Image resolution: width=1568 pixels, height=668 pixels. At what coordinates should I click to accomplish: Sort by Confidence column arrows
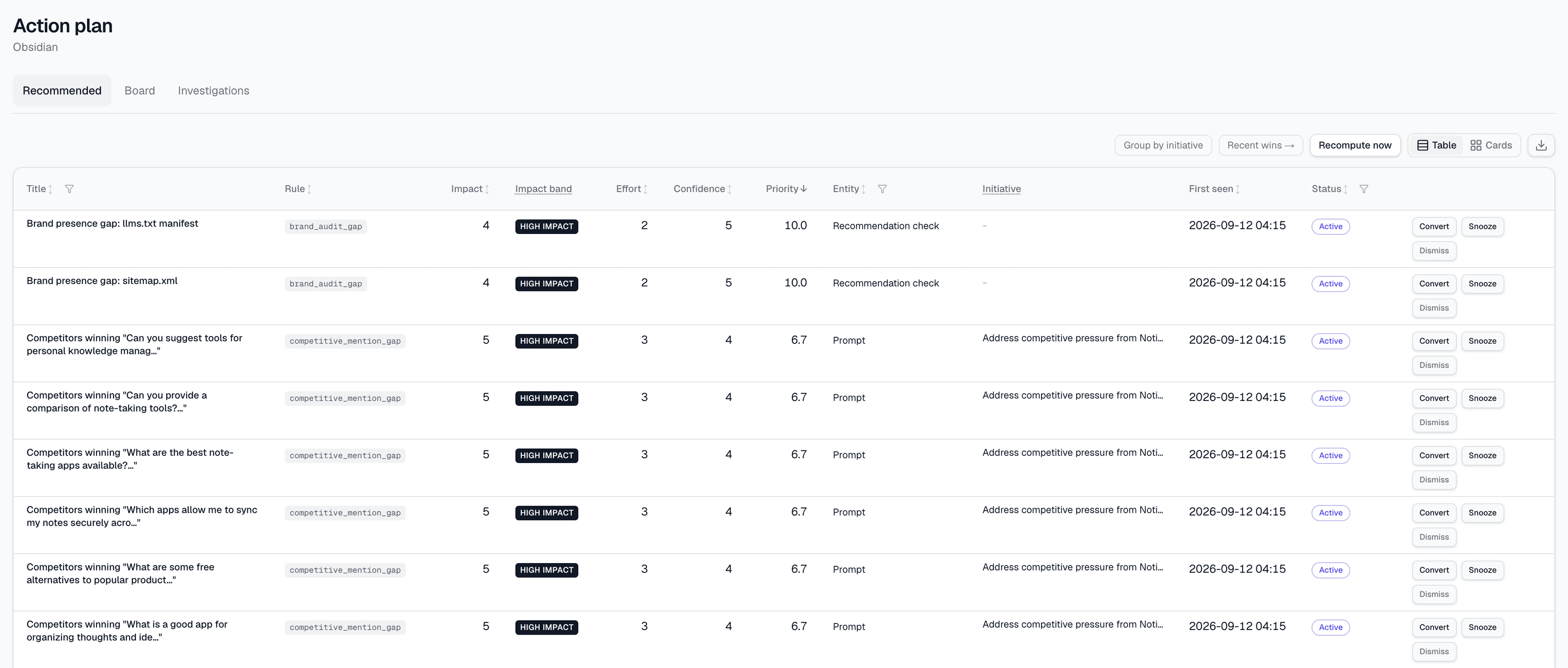[x=729, y=189]
